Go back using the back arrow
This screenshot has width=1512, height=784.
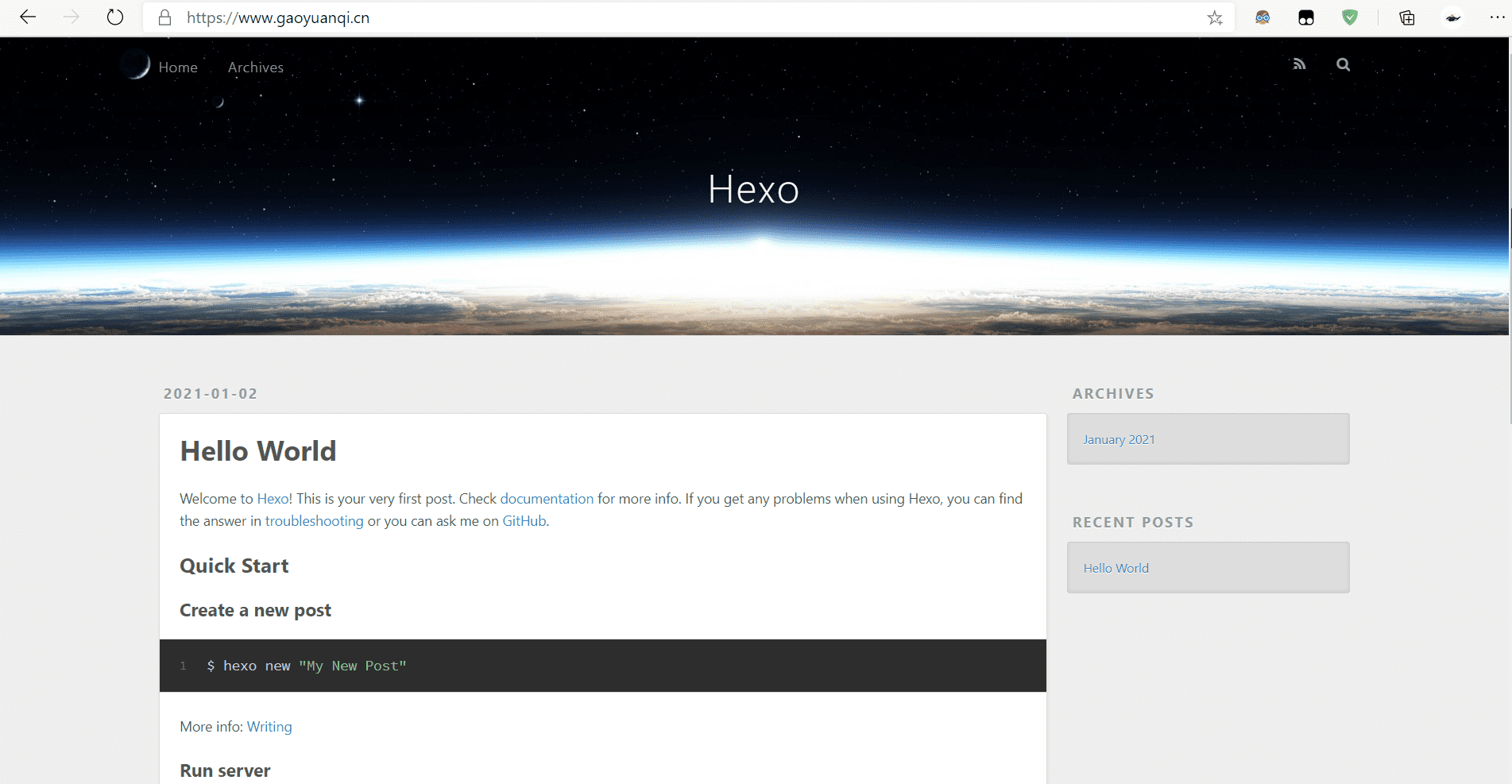point(28,17)
